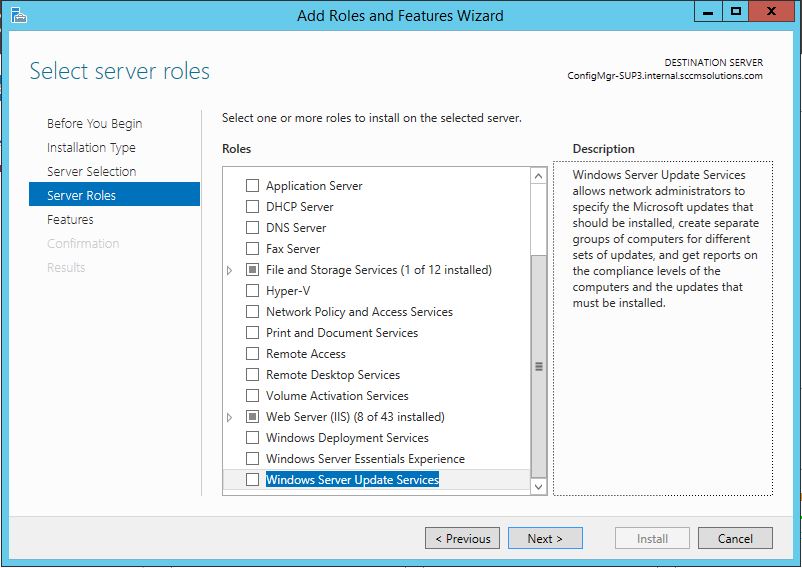Enable the DHCP Server role checkbox
Viewport: 802px width, 568px height.
[252, 207]
